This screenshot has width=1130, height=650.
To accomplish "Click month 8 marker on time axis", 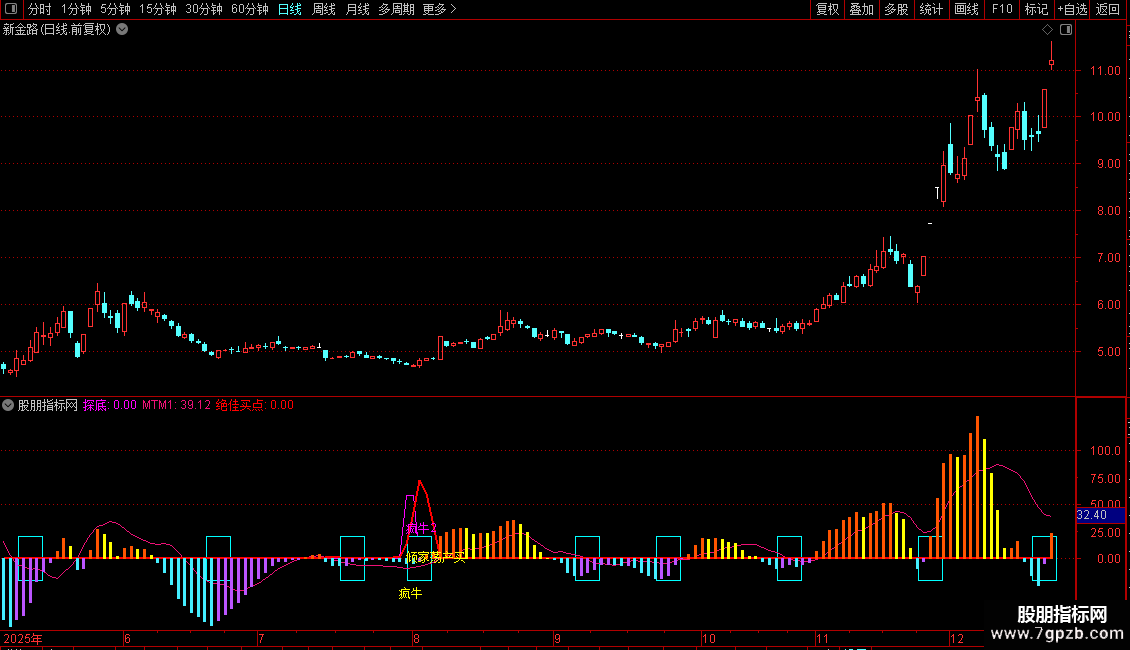I will pos(417,638).
